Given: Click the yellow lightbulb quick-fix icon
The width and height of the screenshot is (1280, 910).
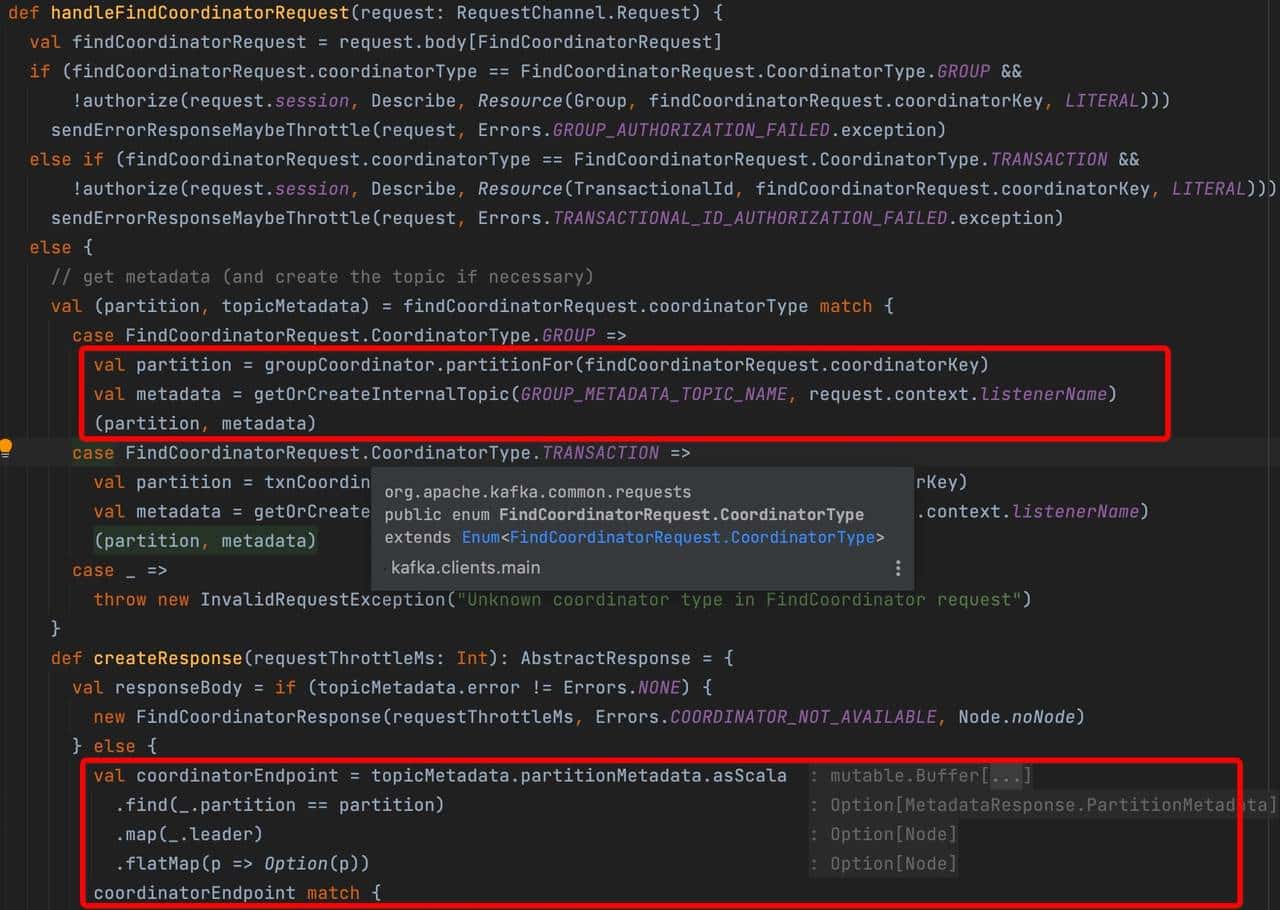Looking at the screenshot, I should point(6,448).
